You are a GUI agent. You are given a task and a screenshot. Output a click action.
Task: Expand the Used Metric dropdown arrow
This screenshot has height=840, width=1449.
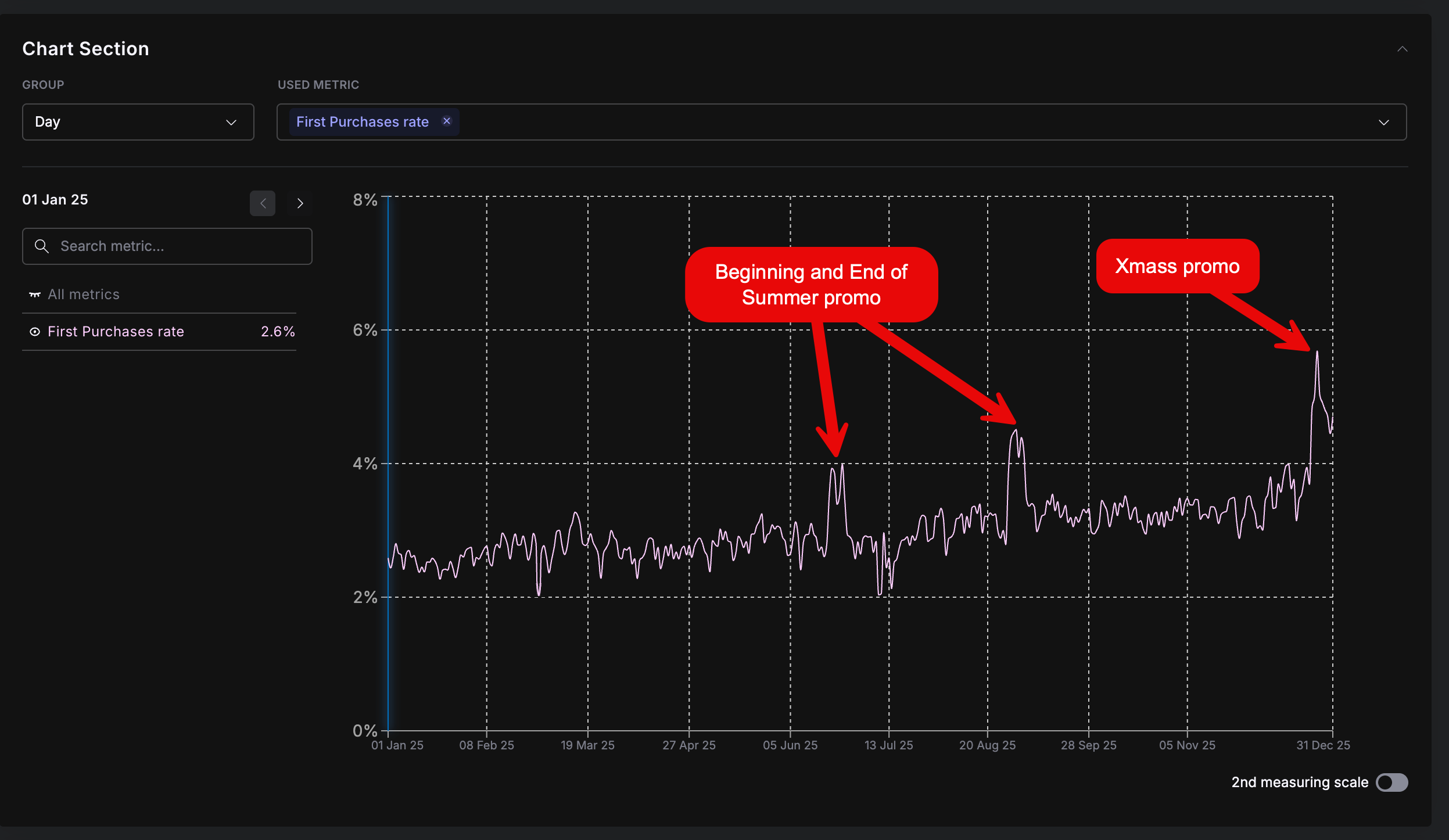(1383, 123)
